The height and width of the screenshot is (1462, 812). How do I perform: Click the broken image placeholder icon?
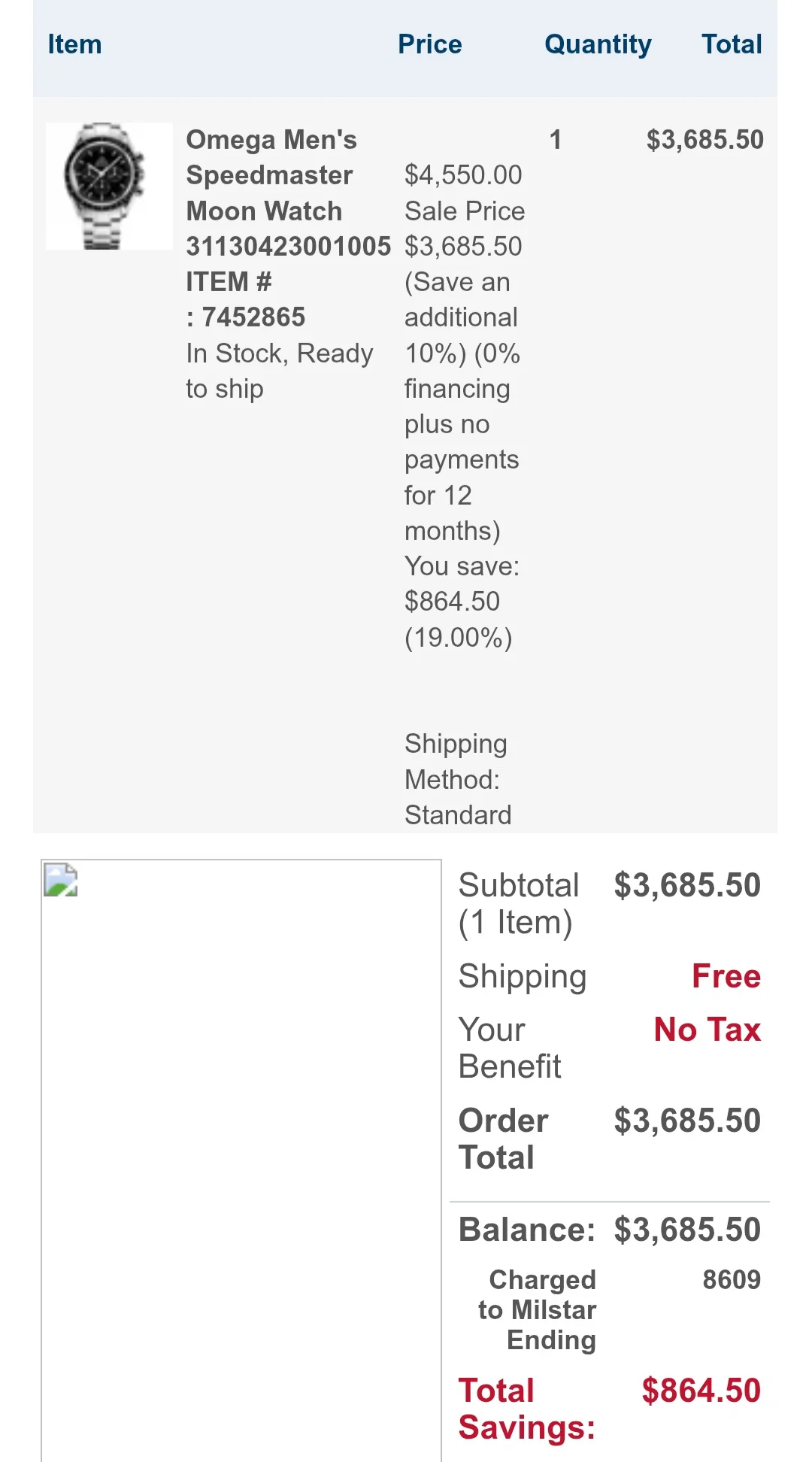click(x=61, y=881)
